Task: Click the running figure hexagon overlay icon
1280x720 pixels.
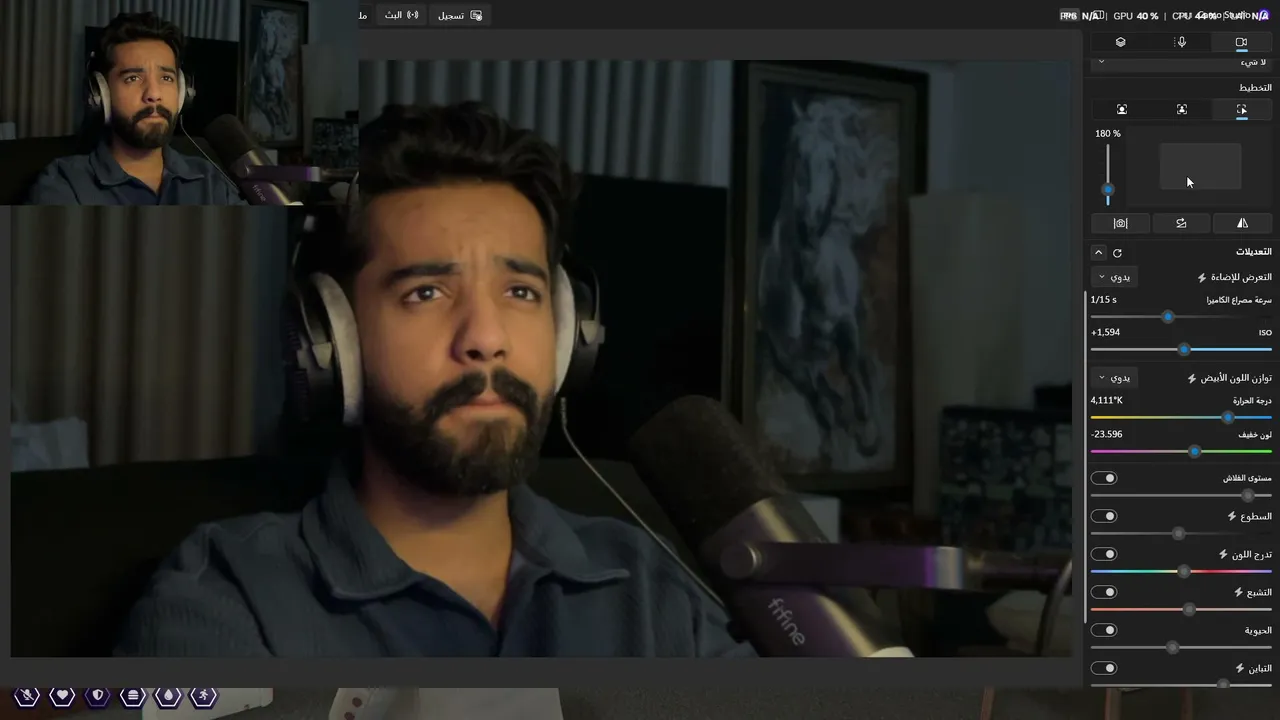Action: click(203, 695)
